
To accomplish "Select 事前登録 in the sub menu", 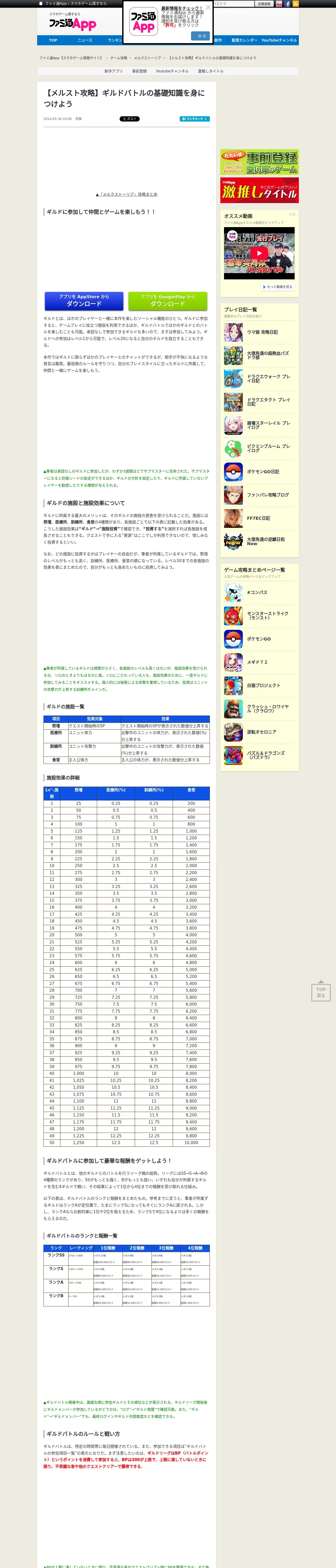I will click(x=140, y=71).
